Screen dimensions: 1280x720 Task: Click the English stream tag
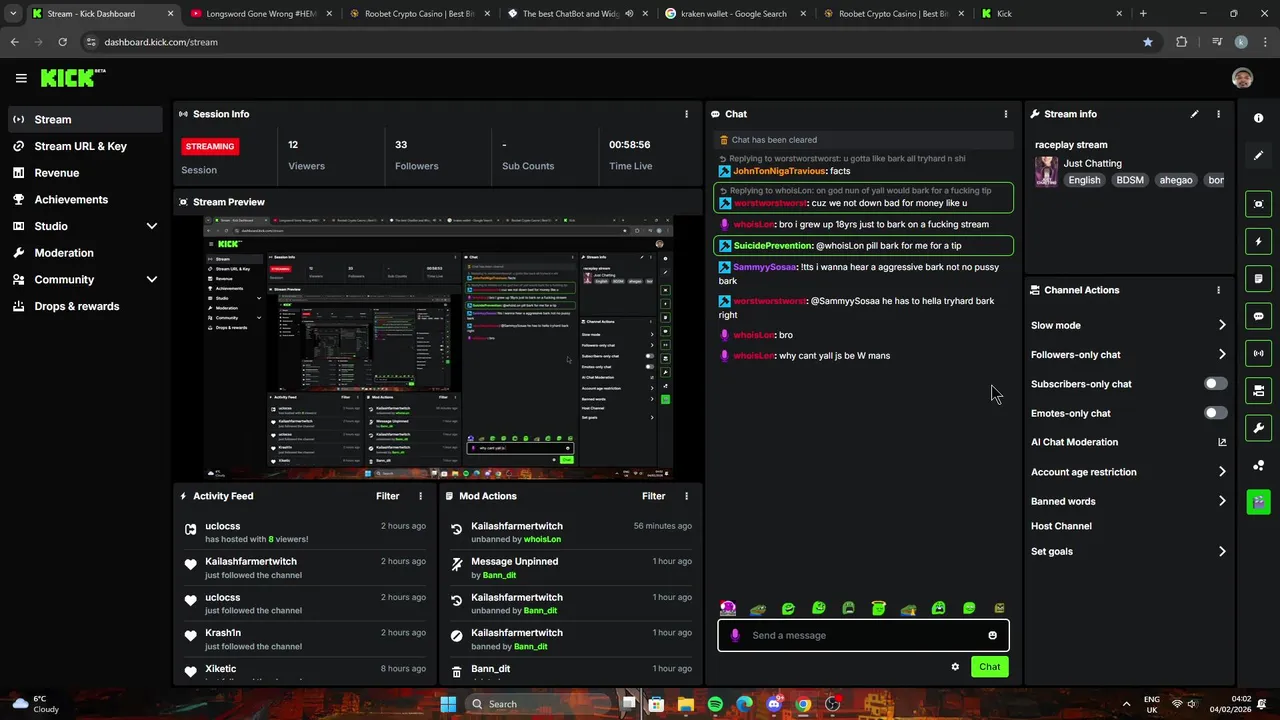[x=1084, y=180]
